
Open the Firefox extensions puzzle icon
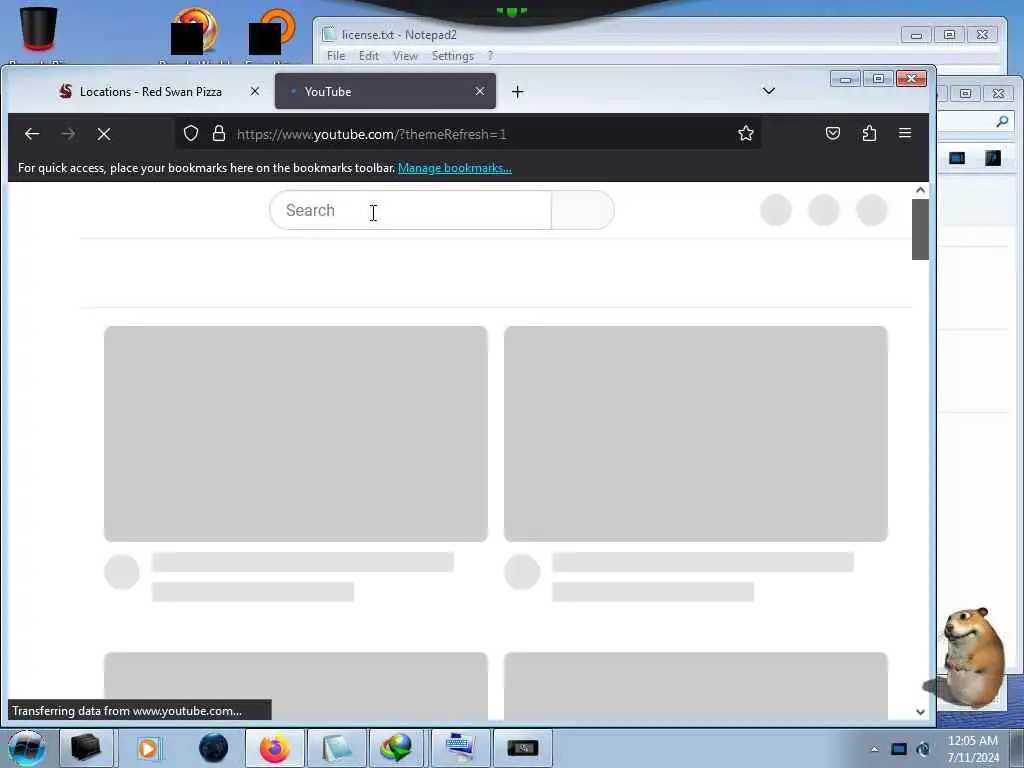tap(869, 133)
